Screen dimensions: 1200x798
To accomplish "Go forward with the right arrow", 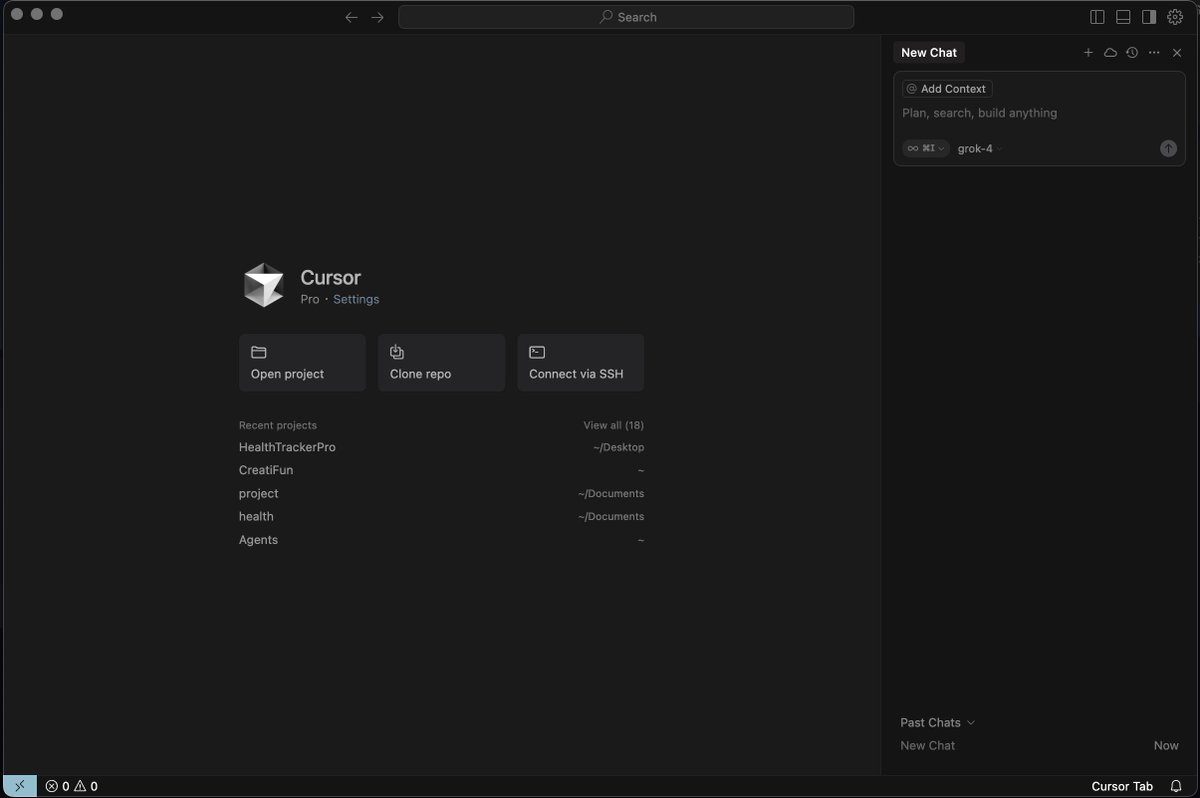I will (x=377, y=17).
